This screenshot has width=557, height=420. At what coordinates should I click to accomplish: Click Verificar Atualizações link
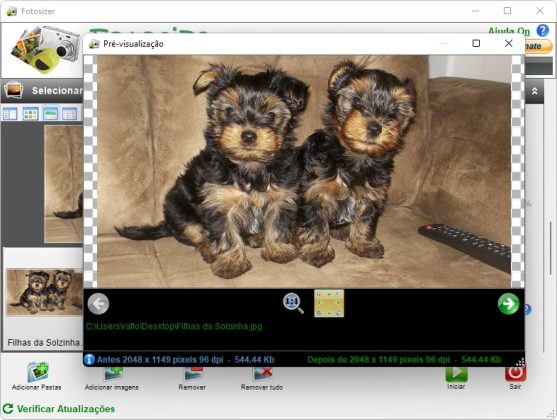tap(66, 409)
